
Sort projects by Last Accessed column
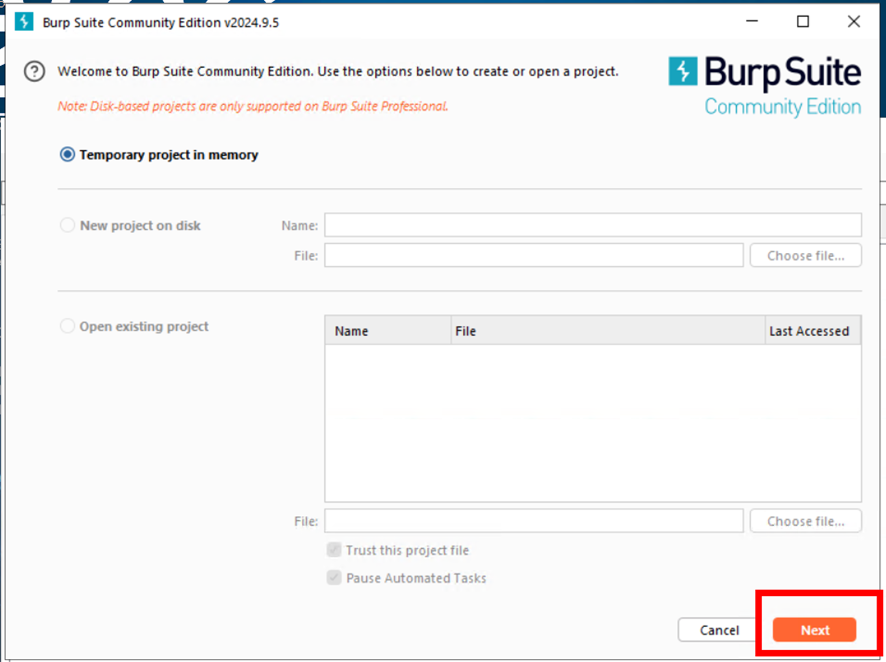click(x=813, y=331)
